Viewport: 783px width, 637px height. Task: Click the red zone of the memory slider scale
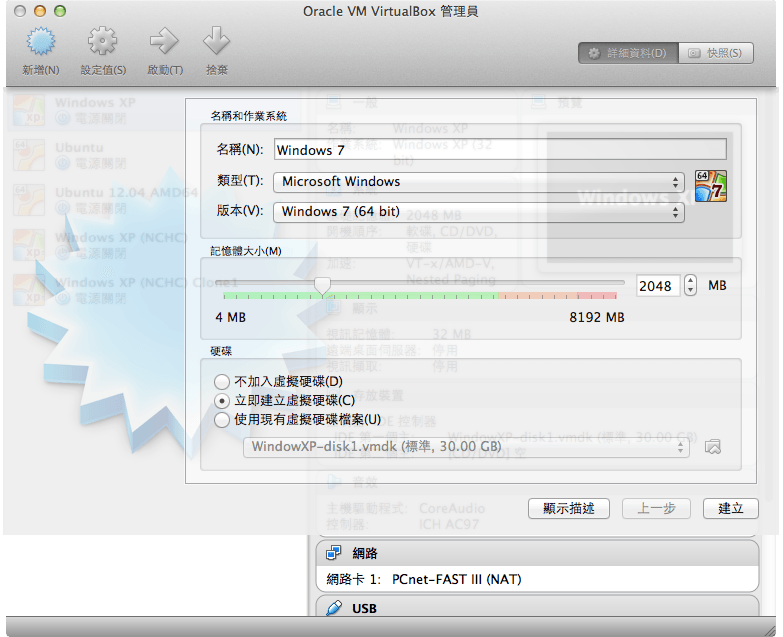pos(597,296)
